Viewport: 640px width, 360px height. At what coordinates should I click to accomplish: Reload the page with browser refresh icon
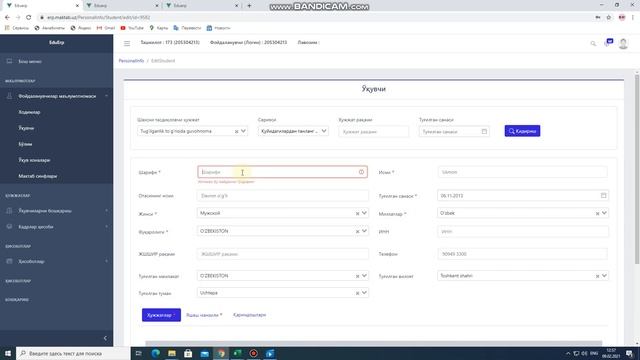[28, 17]
